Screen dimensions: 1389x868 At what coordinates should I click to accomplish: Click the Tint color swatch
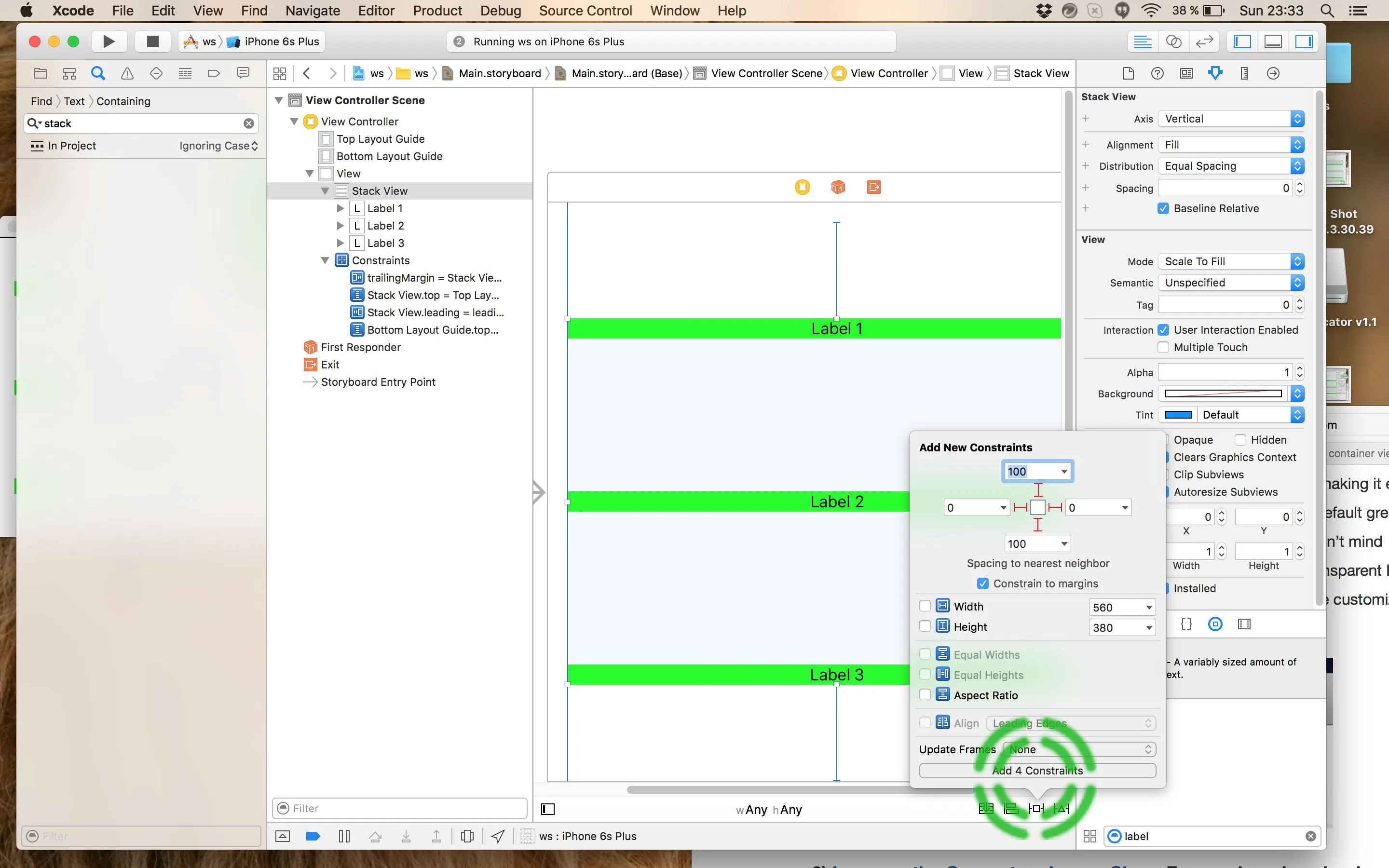coord(1178,415)
